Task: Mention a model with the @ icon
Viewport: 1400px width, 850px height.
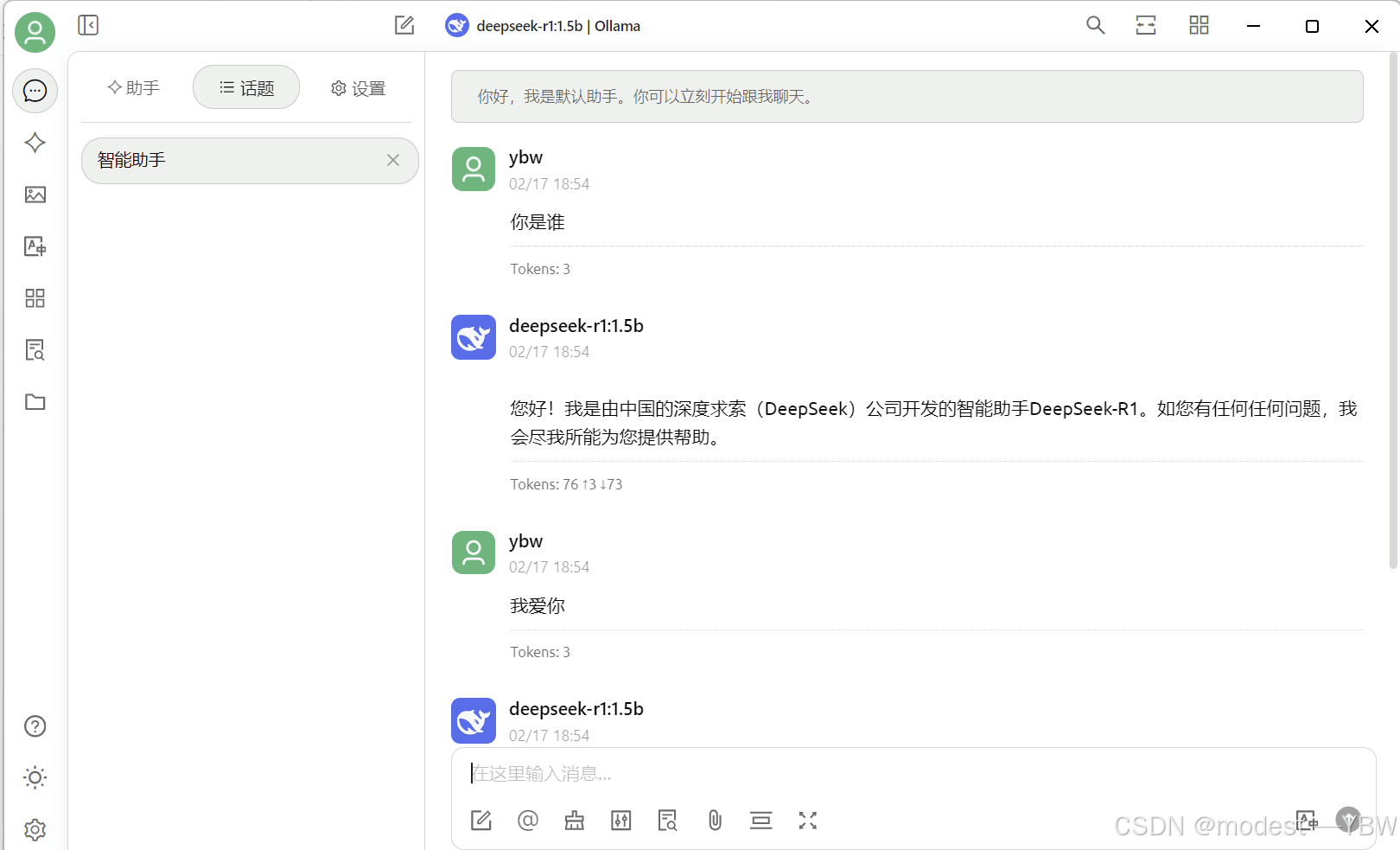Action: tap(528, 821)
